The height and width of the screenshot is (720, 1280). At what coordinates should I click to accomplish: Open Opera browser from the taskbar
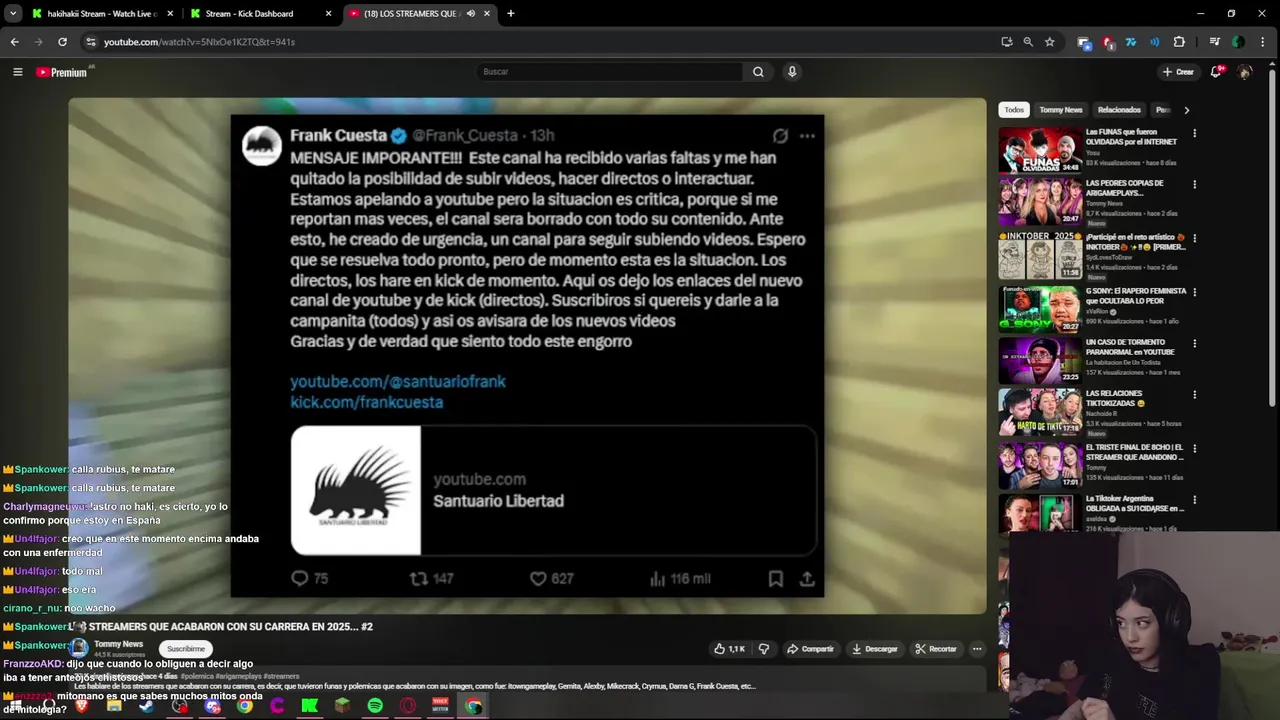coord(407,706)
